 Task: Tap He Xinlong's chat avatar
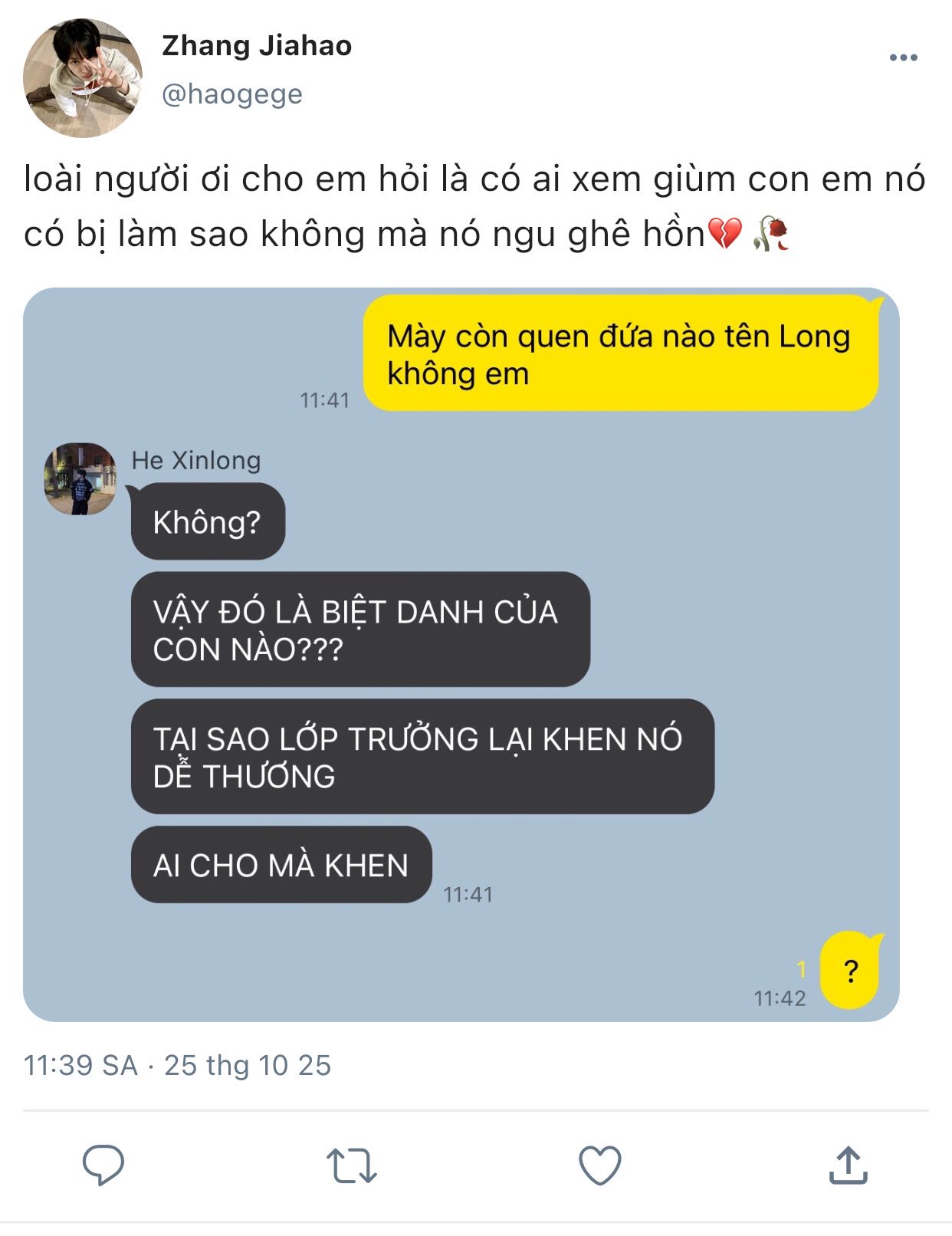(x=80, y=478)
